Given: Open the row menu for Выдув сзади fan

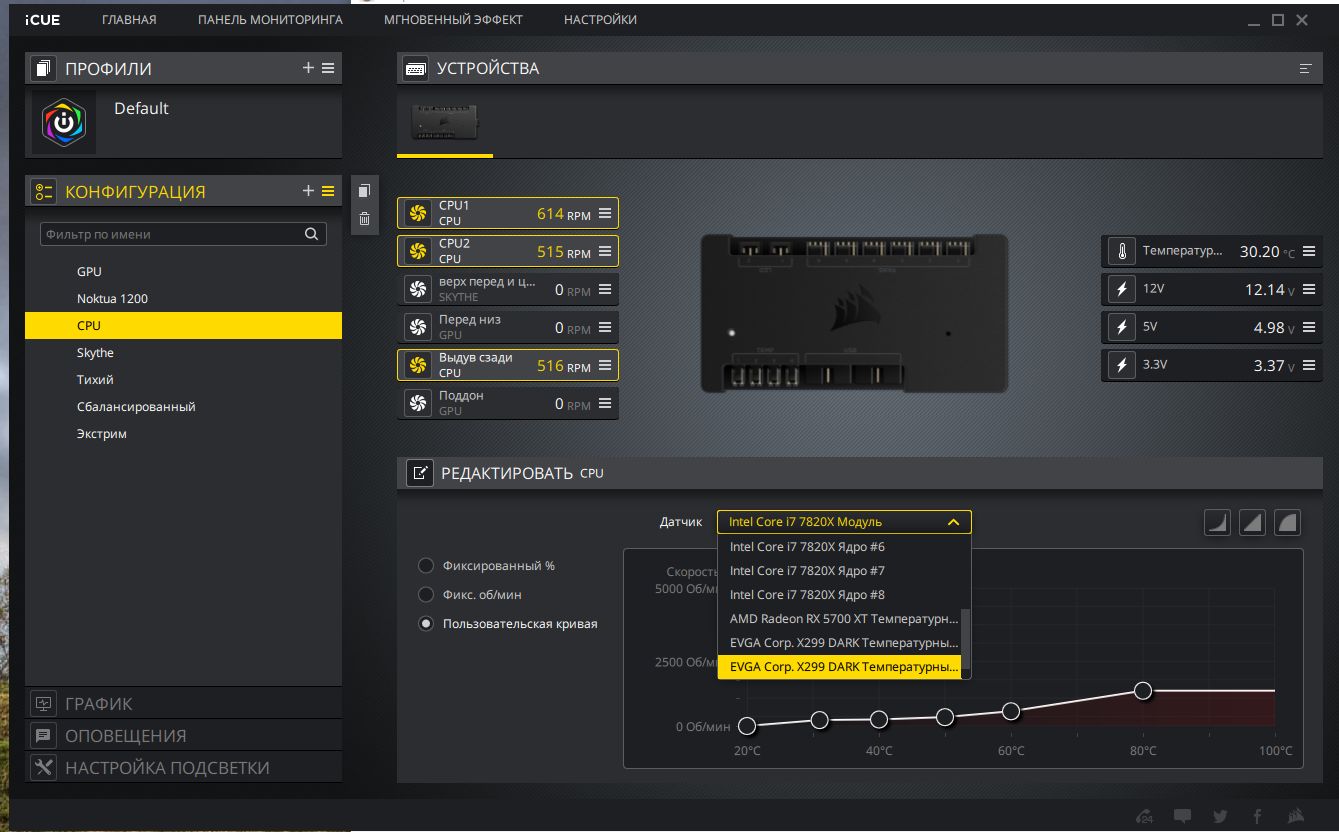Looking at the screenshot, I should pos(605,365).
